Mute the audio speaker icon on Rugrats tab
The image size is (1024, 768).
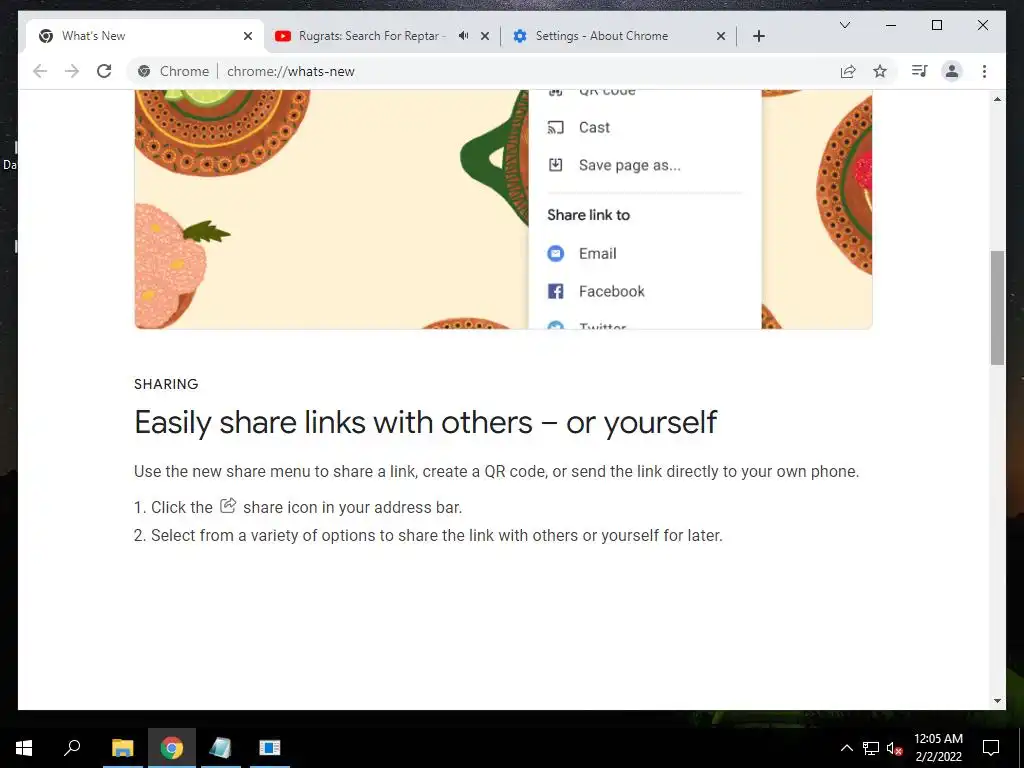click(463, 35)
